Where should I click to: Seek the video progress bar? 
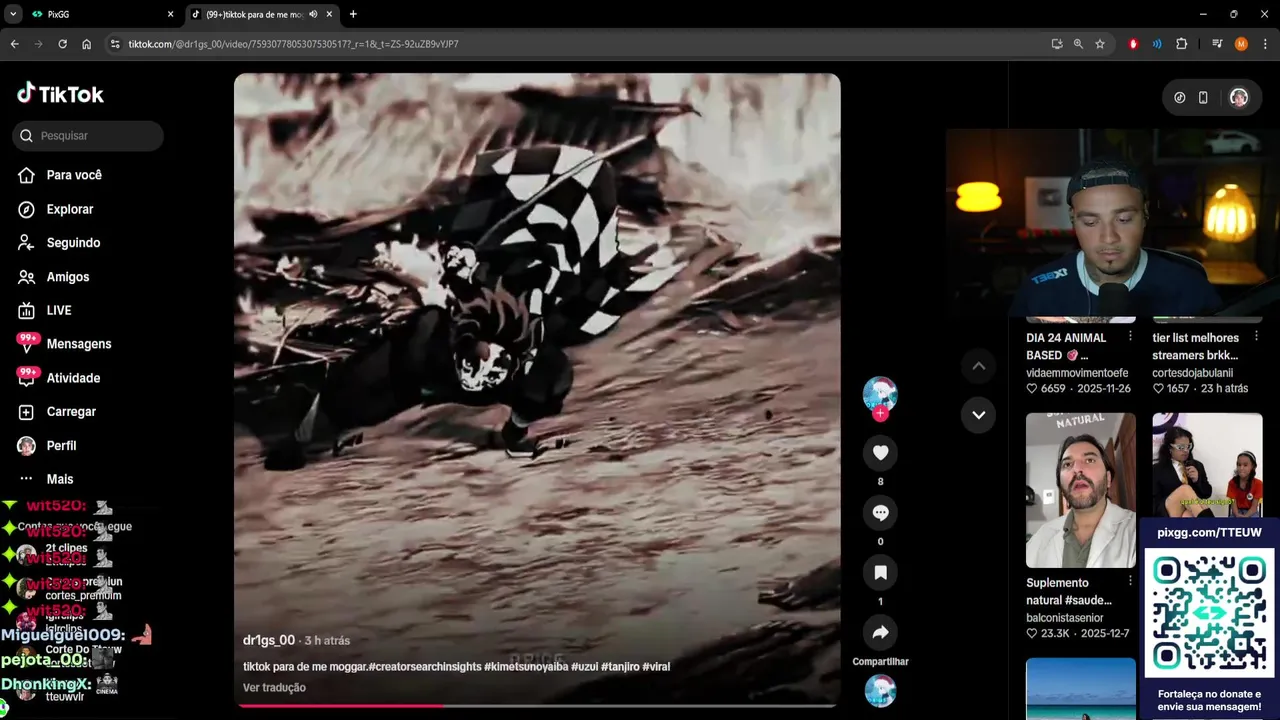click(537, 706)
